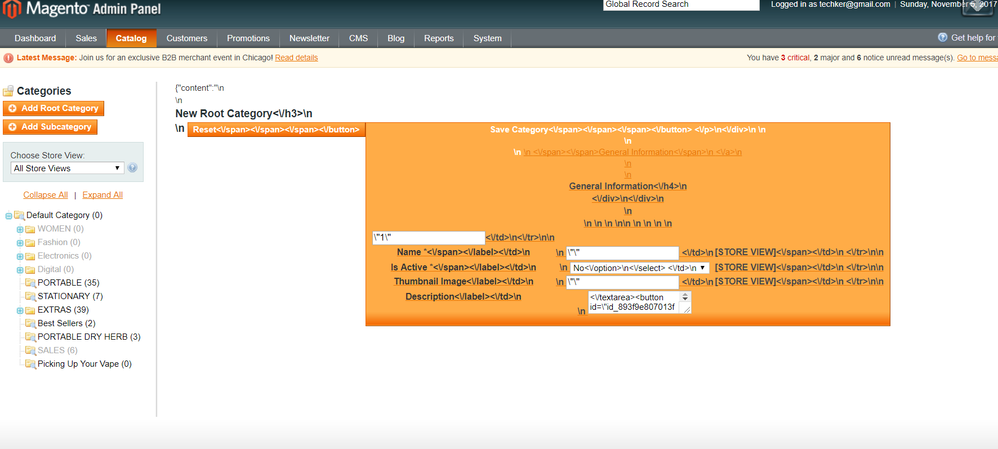Click the Global Record Search field
This screenshot has height=449, width=998.
681,5
